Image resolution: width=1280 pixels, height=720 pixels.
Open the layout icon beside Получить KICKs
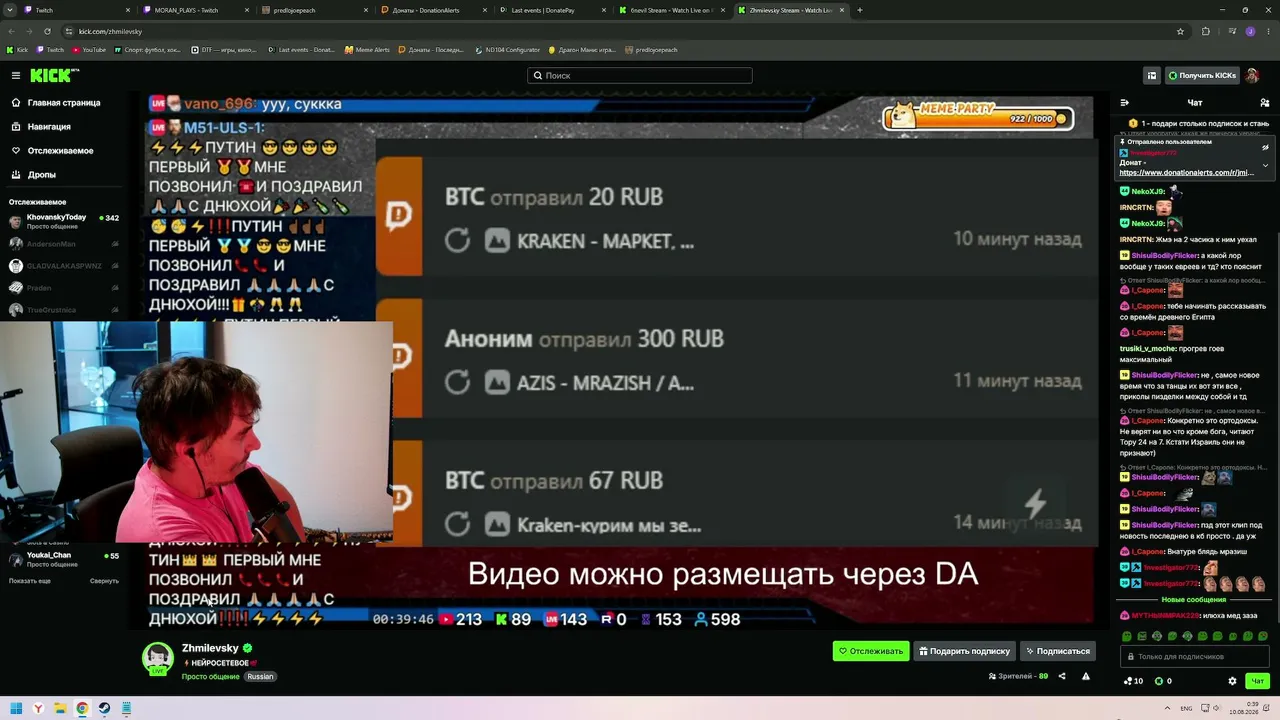tap(1152, 75)
